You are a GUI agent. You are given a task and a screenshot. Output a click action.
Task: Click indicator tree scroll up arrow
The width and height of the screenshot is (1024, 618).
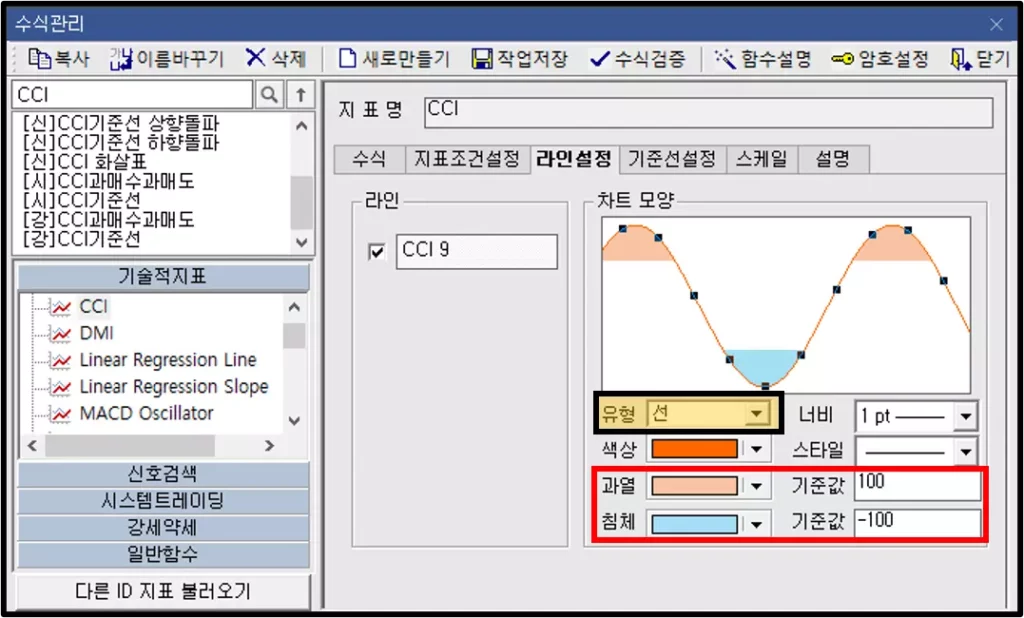coord(294,307)
